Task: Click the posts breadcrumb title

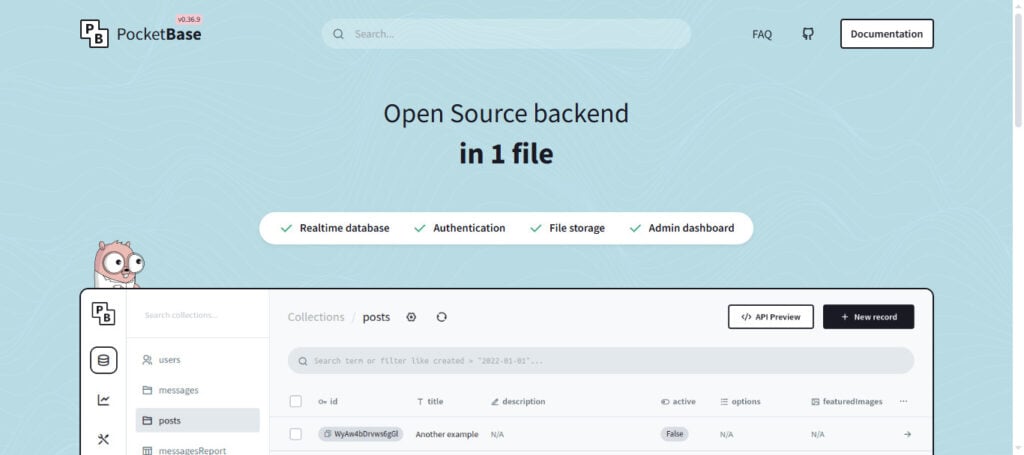Action: point(376,317)
